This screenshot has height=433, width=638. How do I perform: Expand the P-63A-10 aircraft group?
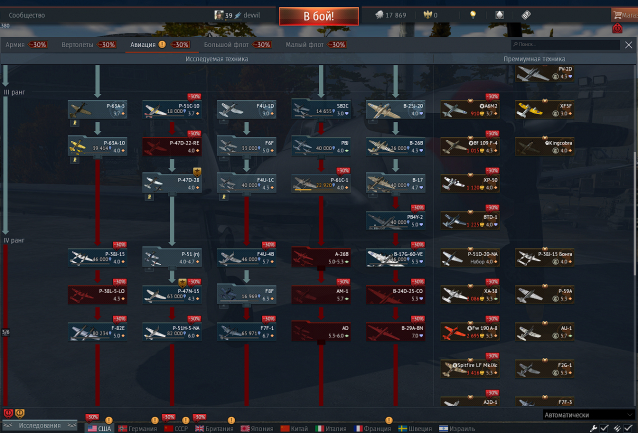98,147
